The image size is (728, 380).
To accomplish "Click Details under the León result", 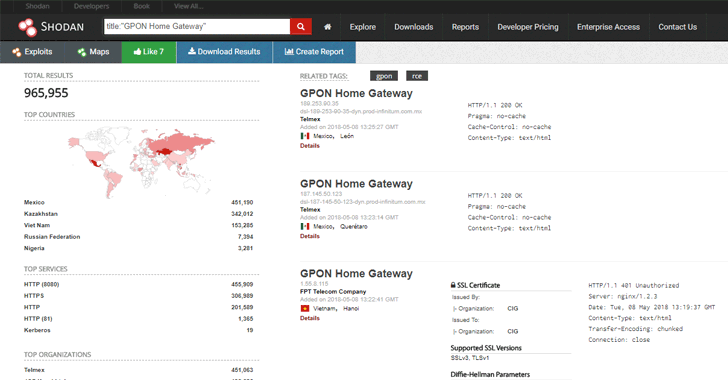I will click(x=310, y=146).
